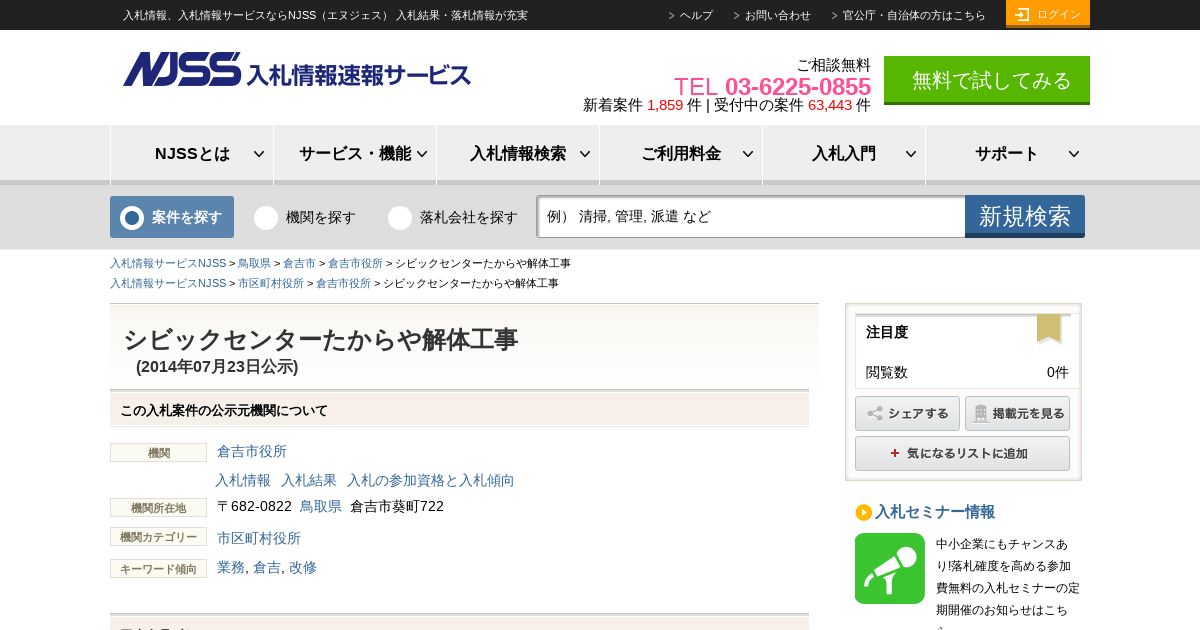Image resolution: width=1200 pixels, height=630 pixels.
Task: Click the シェアする button
Action: tap(907, 413)
